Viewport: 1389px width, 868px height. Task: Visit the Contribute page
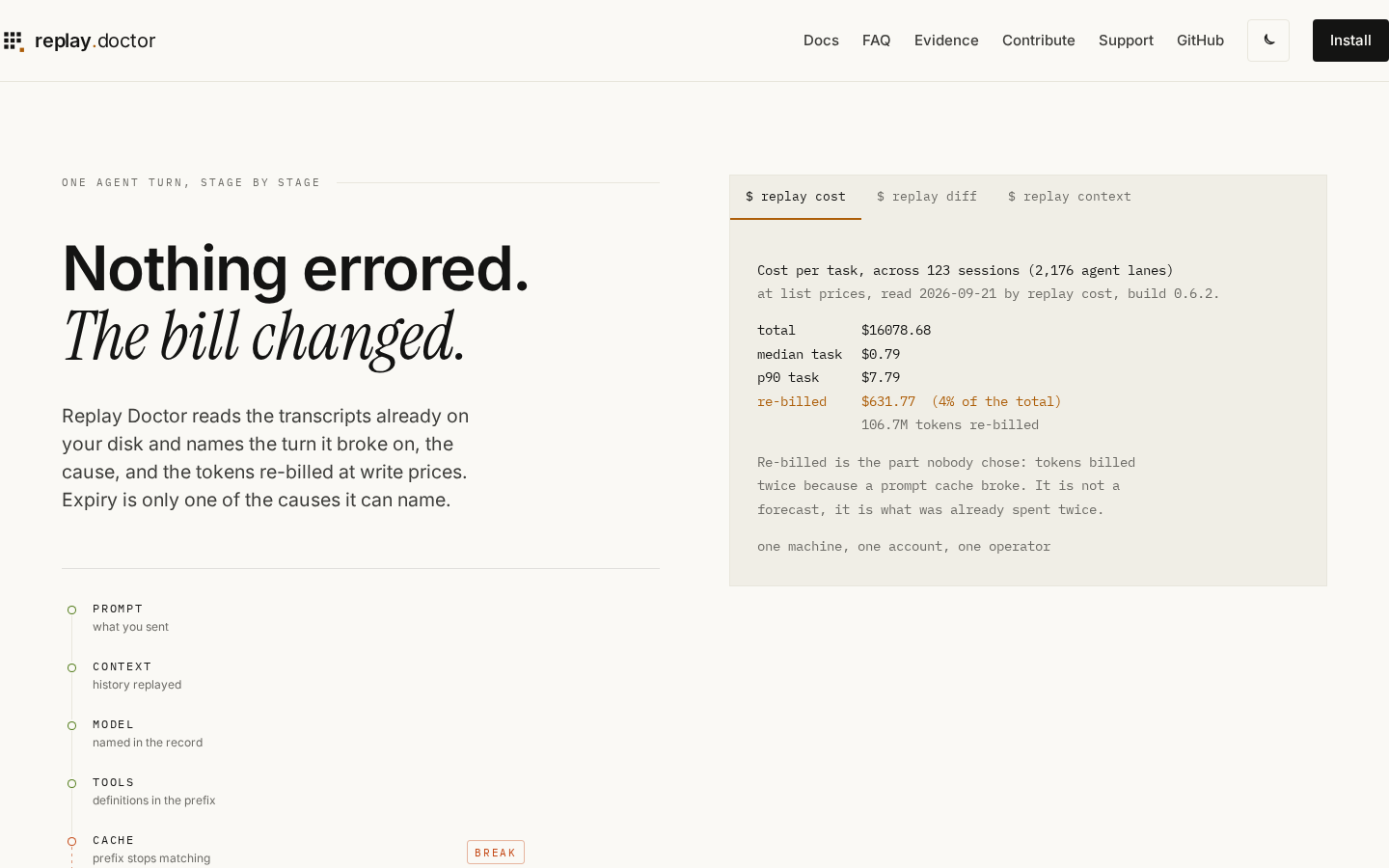pyautogui.click(x=1038, y=41)
